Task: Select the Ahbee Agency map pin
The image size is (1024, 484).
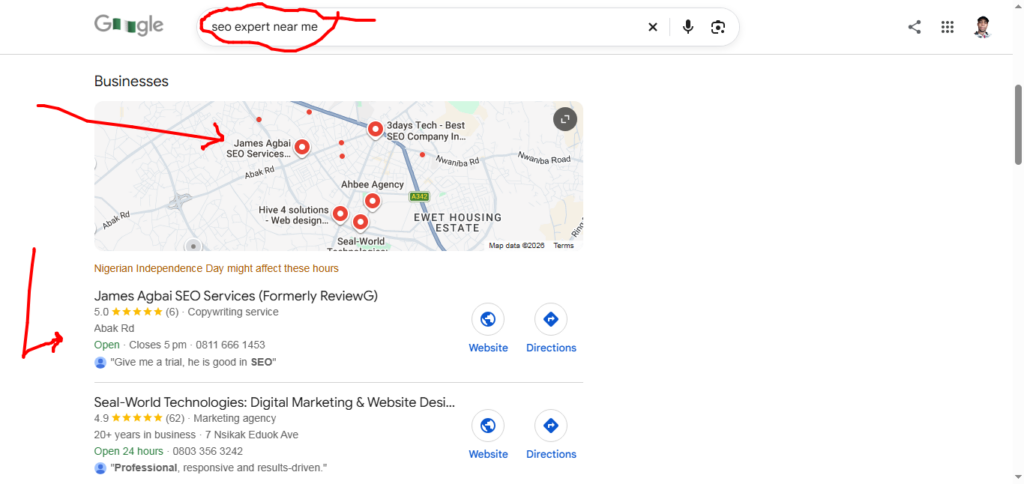Action: tap(372, 202)
